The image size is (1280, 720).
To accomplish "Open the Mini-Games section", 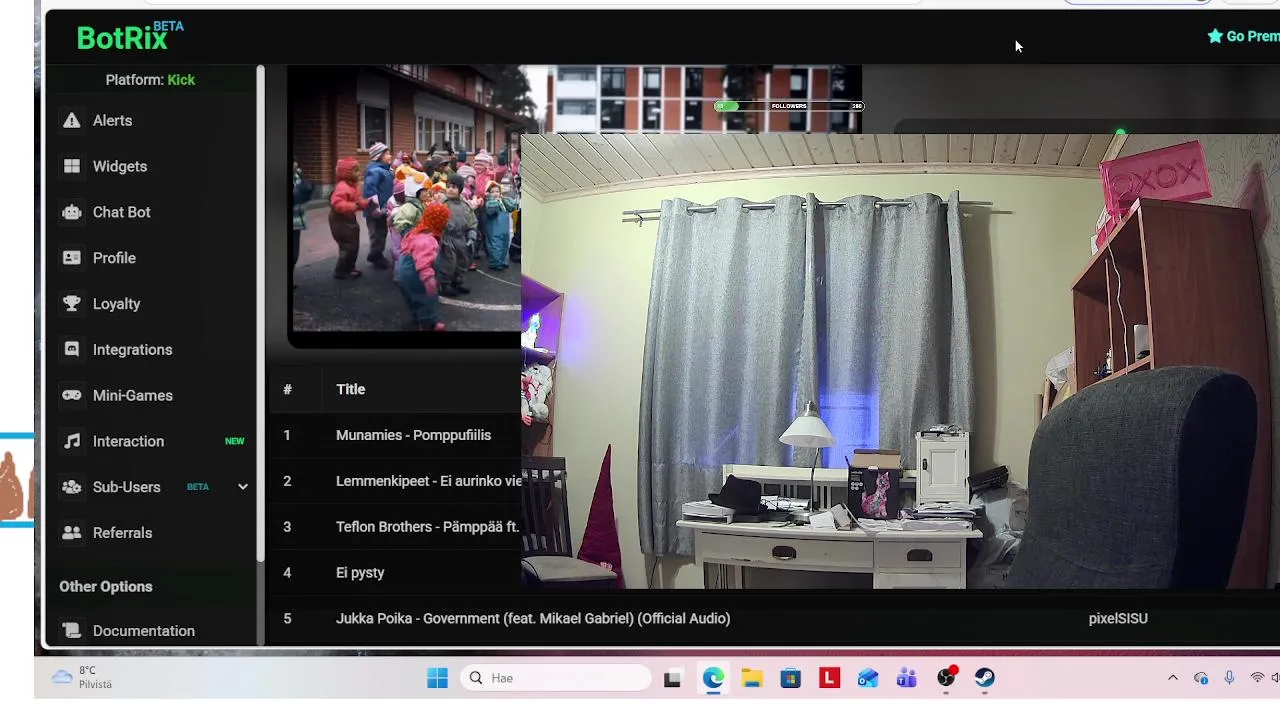I will 132,395.
